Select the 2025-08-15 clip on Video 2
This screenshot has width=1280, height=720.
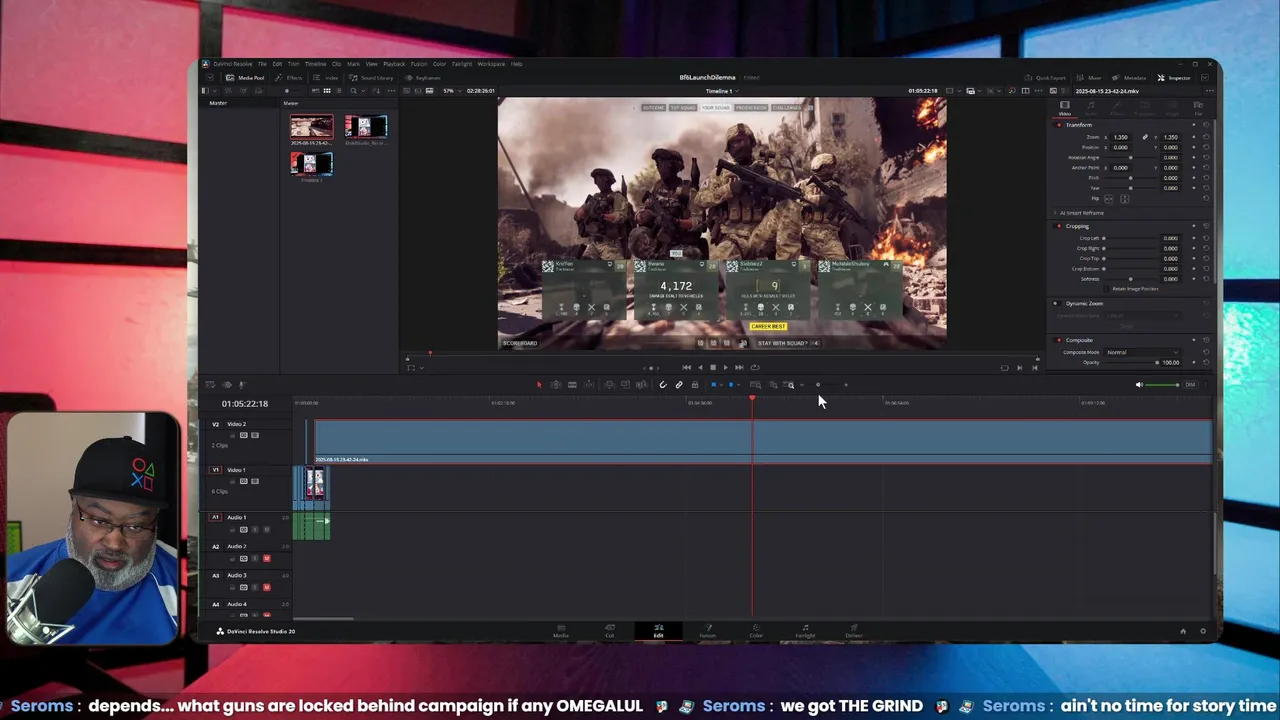point(763,441)
